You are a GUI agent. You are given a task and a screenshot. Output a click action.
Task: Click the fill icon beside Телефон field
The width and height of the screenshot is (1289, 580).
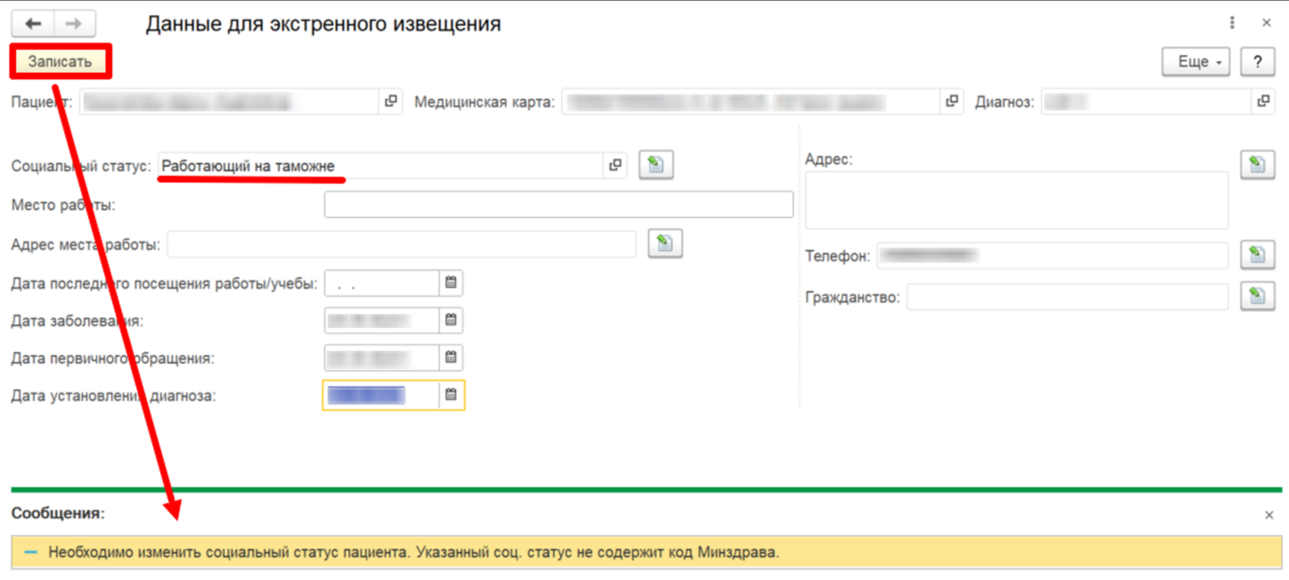click(x=1257, y=255)
